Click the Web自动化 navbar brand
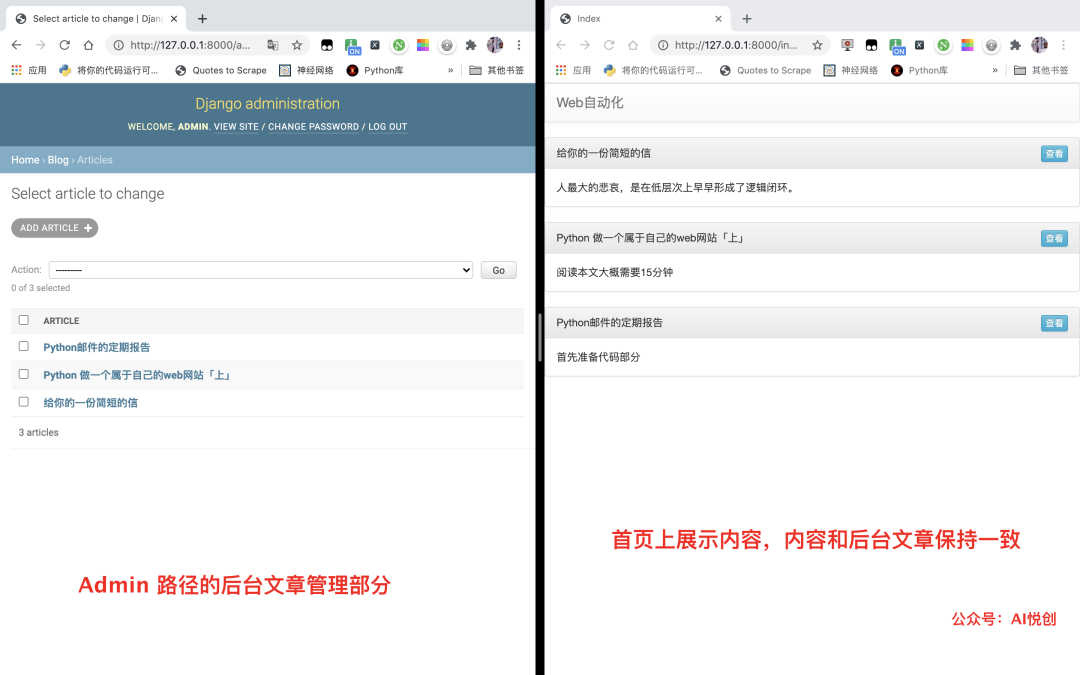This screenshot has height=675, width=1080. (590, 103)
